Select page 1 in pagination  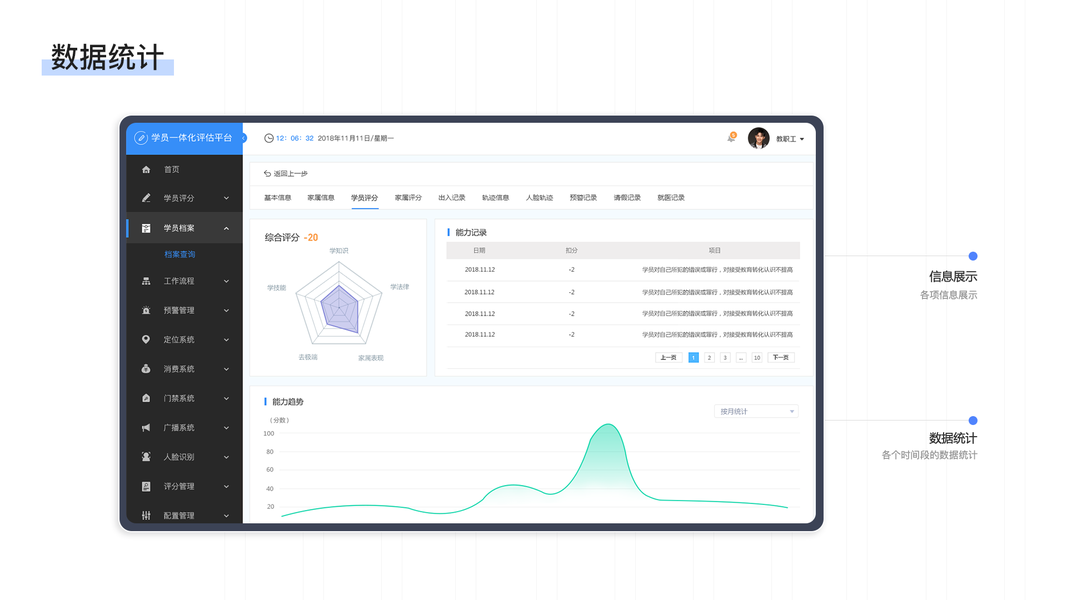tap(693, 357)
